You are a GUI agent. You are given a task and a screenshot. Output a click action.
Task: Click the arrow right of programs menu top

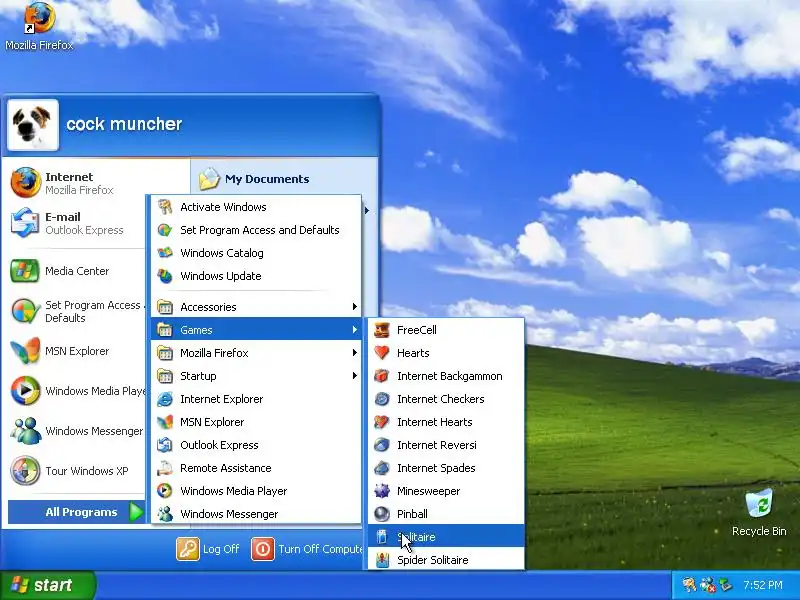point(366,210)
